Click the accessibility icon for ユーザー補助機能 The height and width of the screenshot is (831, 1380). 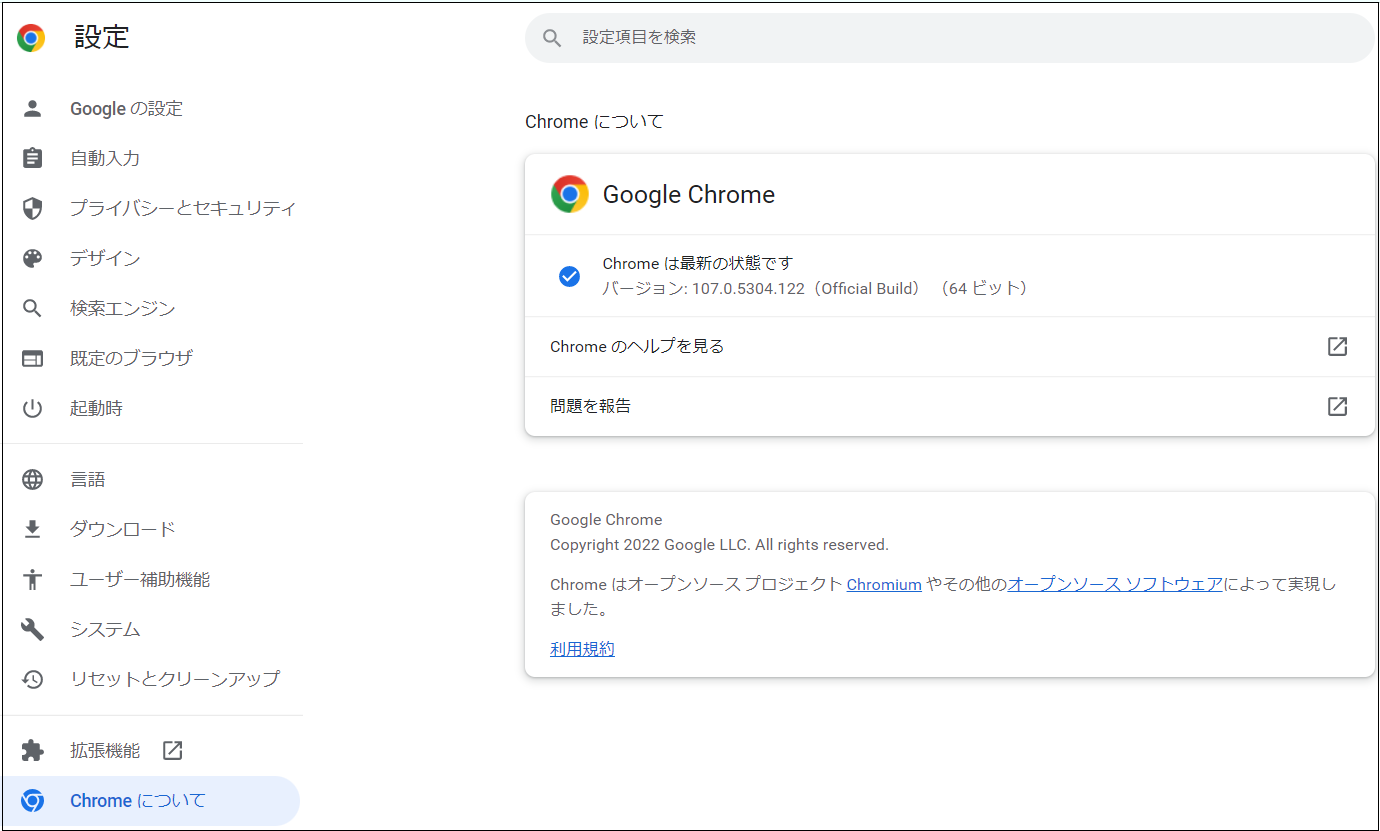[33, 579]
